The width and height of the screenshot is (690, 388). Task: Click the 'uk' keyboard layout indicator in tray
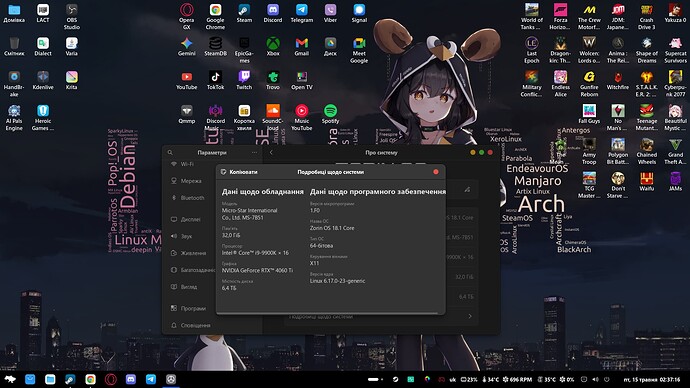point(452,379)
